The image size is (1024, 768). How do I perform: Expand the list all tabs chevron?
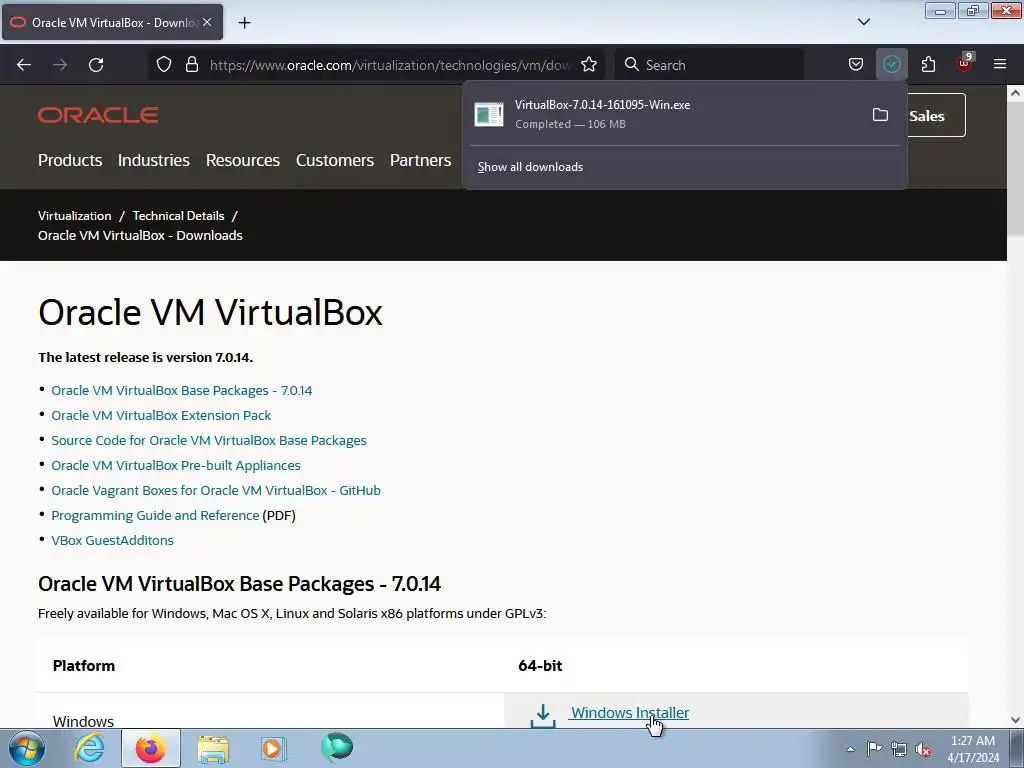863,22
